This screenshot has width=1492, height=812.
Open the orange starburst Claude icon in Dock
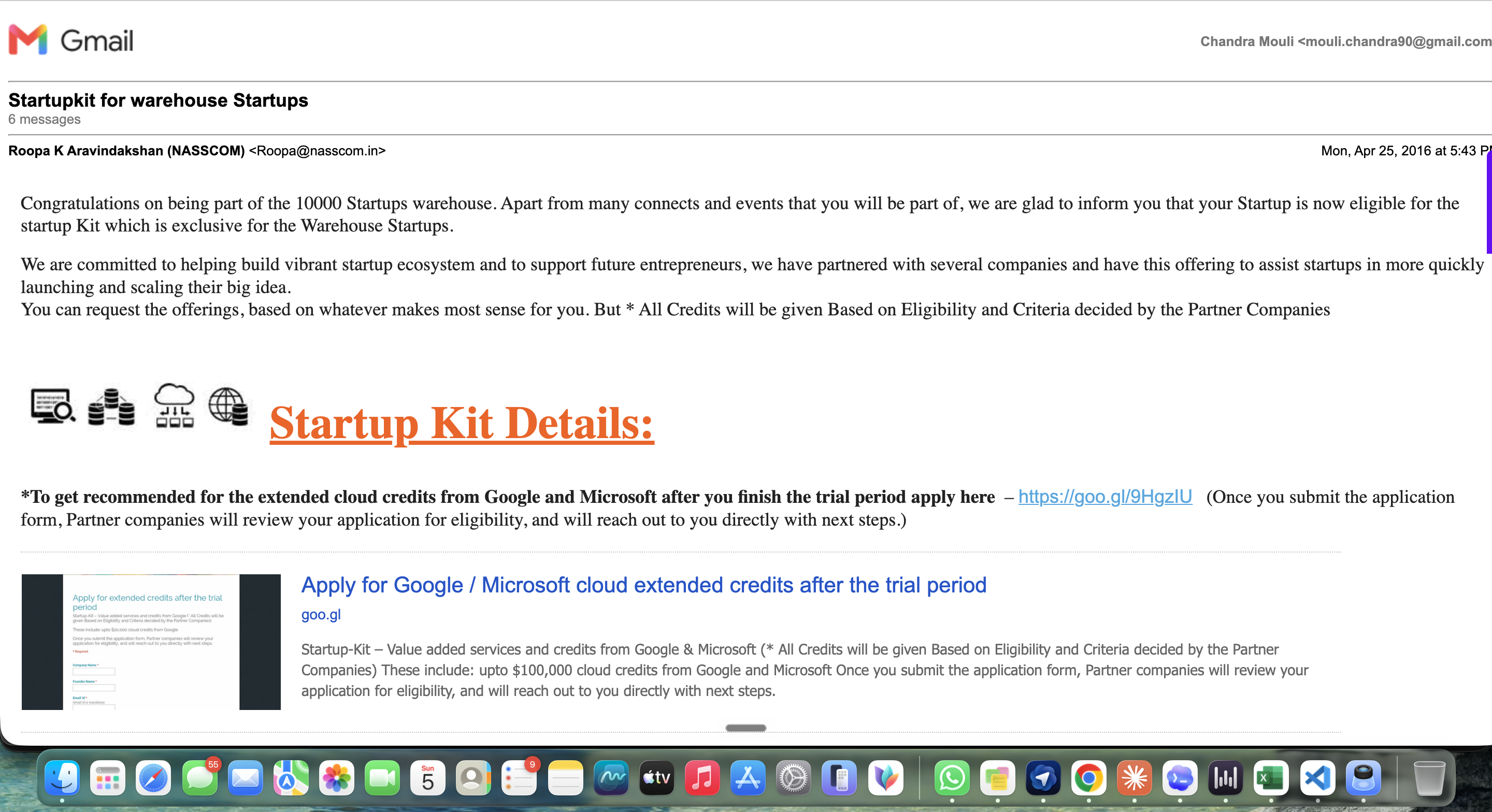coord(1134,778)
